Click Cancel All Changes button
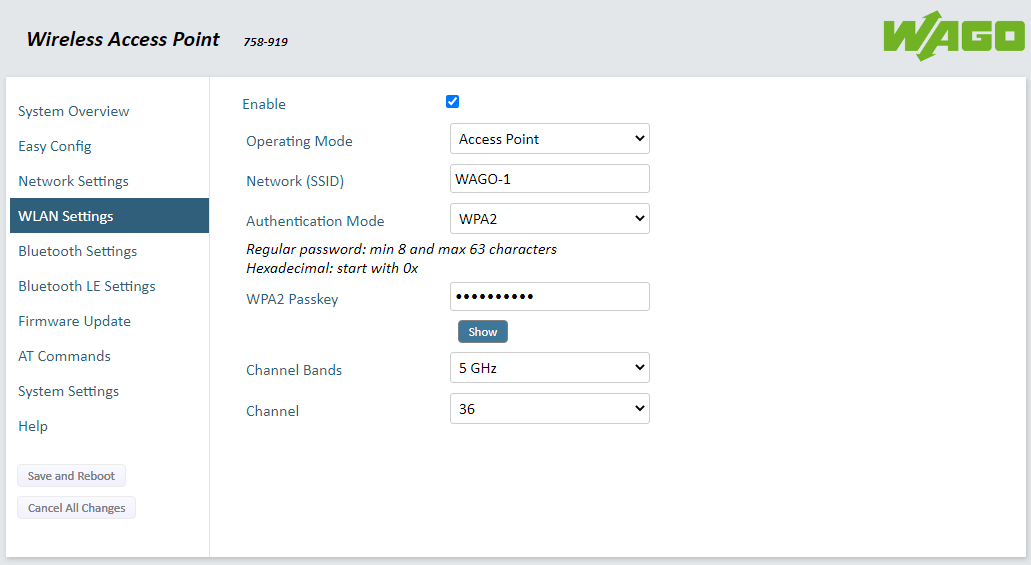This screenshot has width=1031, height=565. tap(76, 508)
